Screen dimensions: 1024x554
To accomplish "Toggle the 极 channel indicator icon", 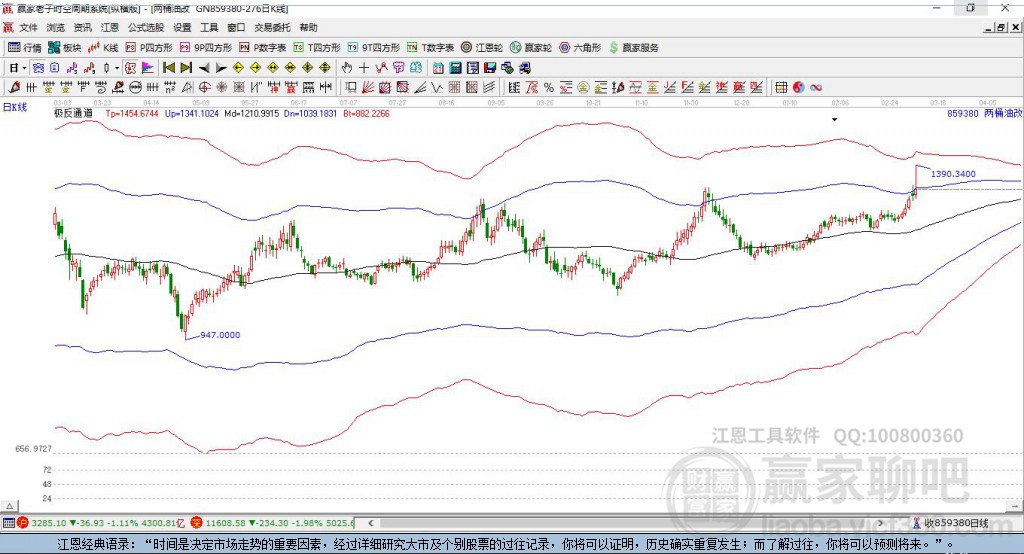I will click(x=131, y=68).
